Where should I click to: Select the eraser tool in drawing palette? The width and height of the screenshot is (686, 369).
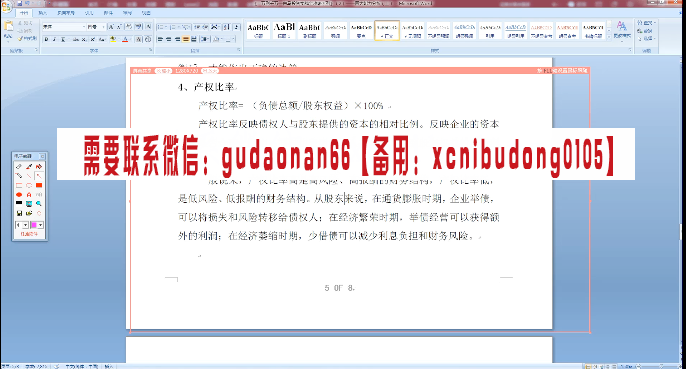(x=19, y=166)
